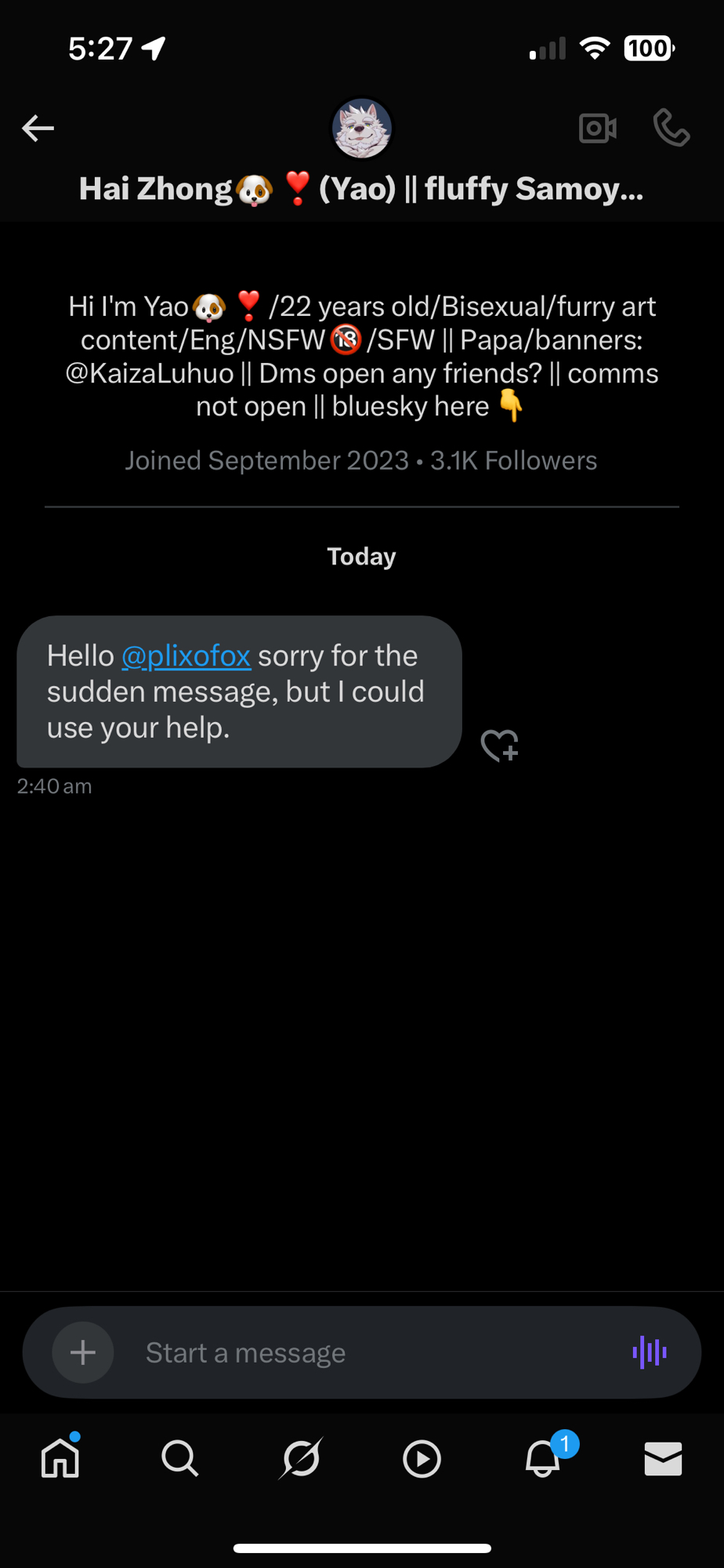Tap the profile bio text
The width and height of the screenshot is (724, 1568).
click(361, 357)
